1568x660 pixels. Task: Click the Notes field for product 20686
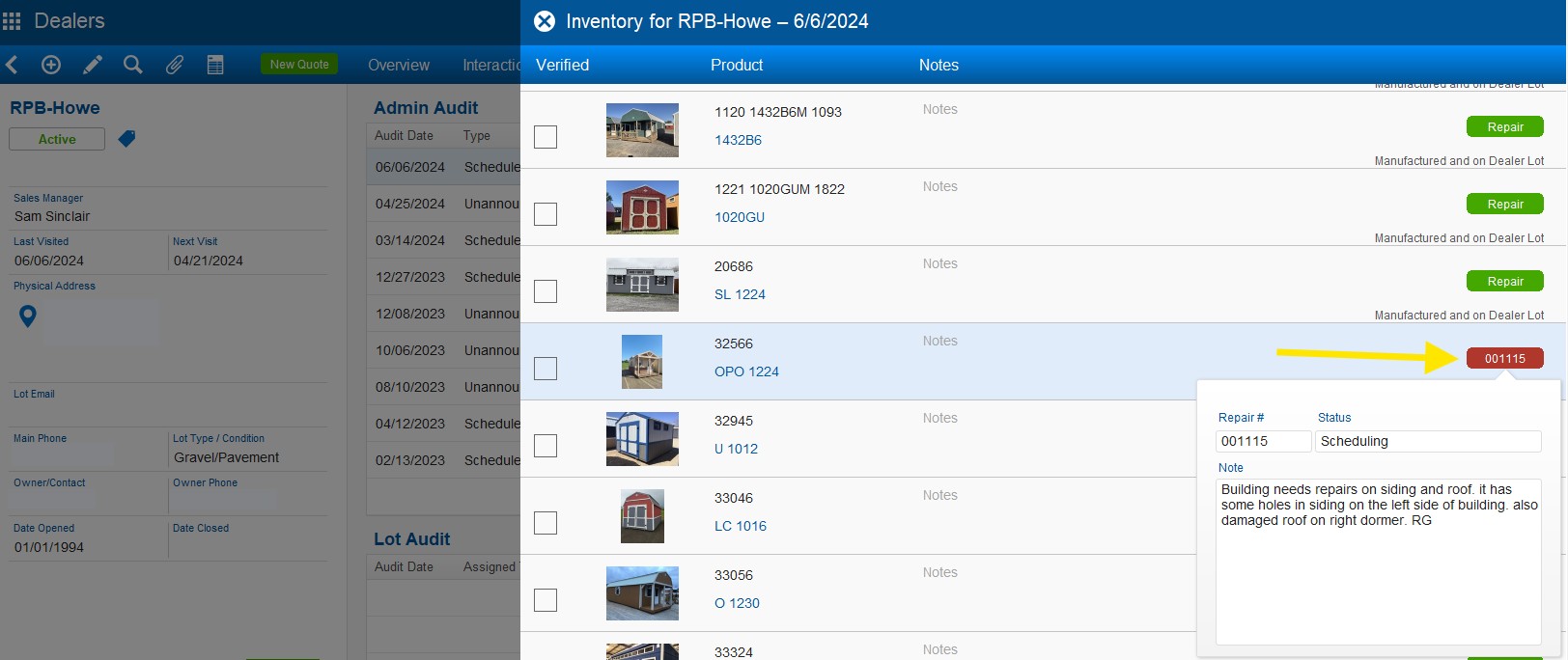[x=939, y=263]
